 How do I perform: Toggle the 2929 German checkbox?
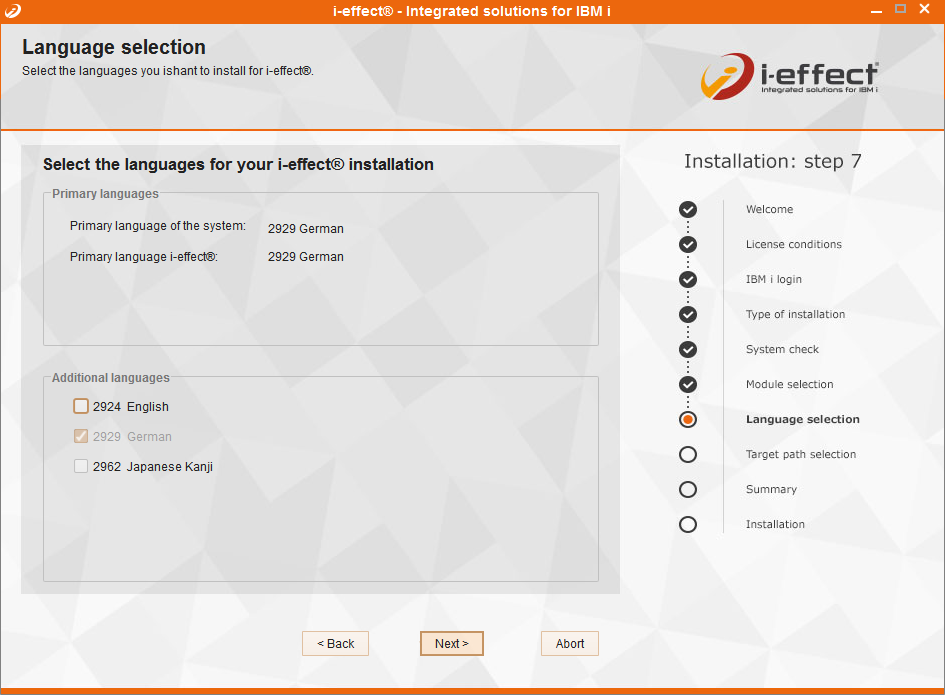tap(81, 436)
